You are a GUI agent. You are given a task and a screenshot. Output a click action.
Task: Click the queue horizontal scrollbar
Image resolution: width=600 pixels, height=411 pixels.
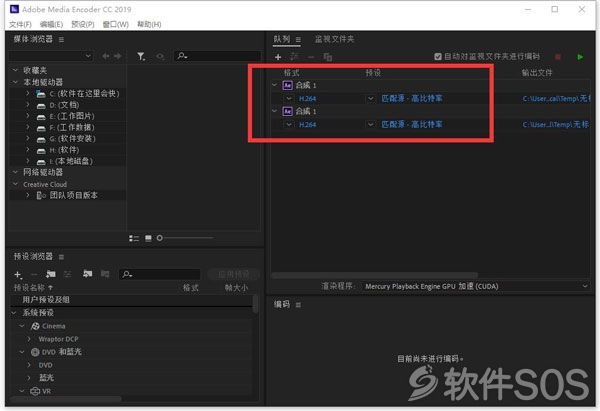(375, 275)
